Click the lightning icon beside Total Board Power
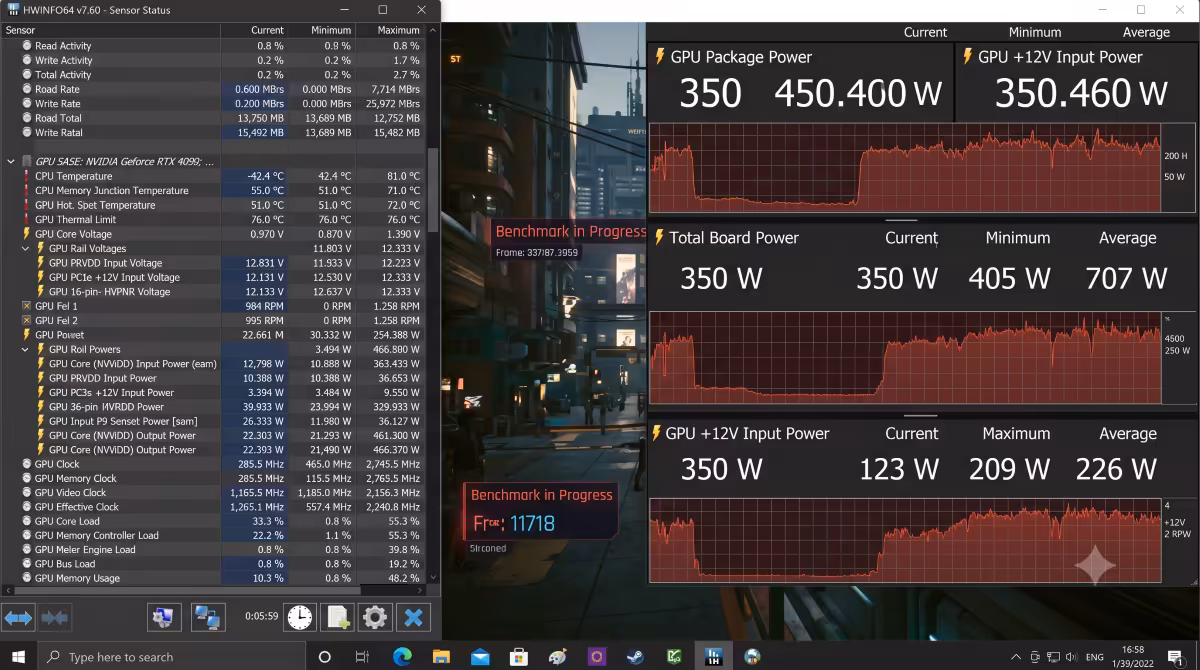The image size is (1200, 670). point(659,237)
